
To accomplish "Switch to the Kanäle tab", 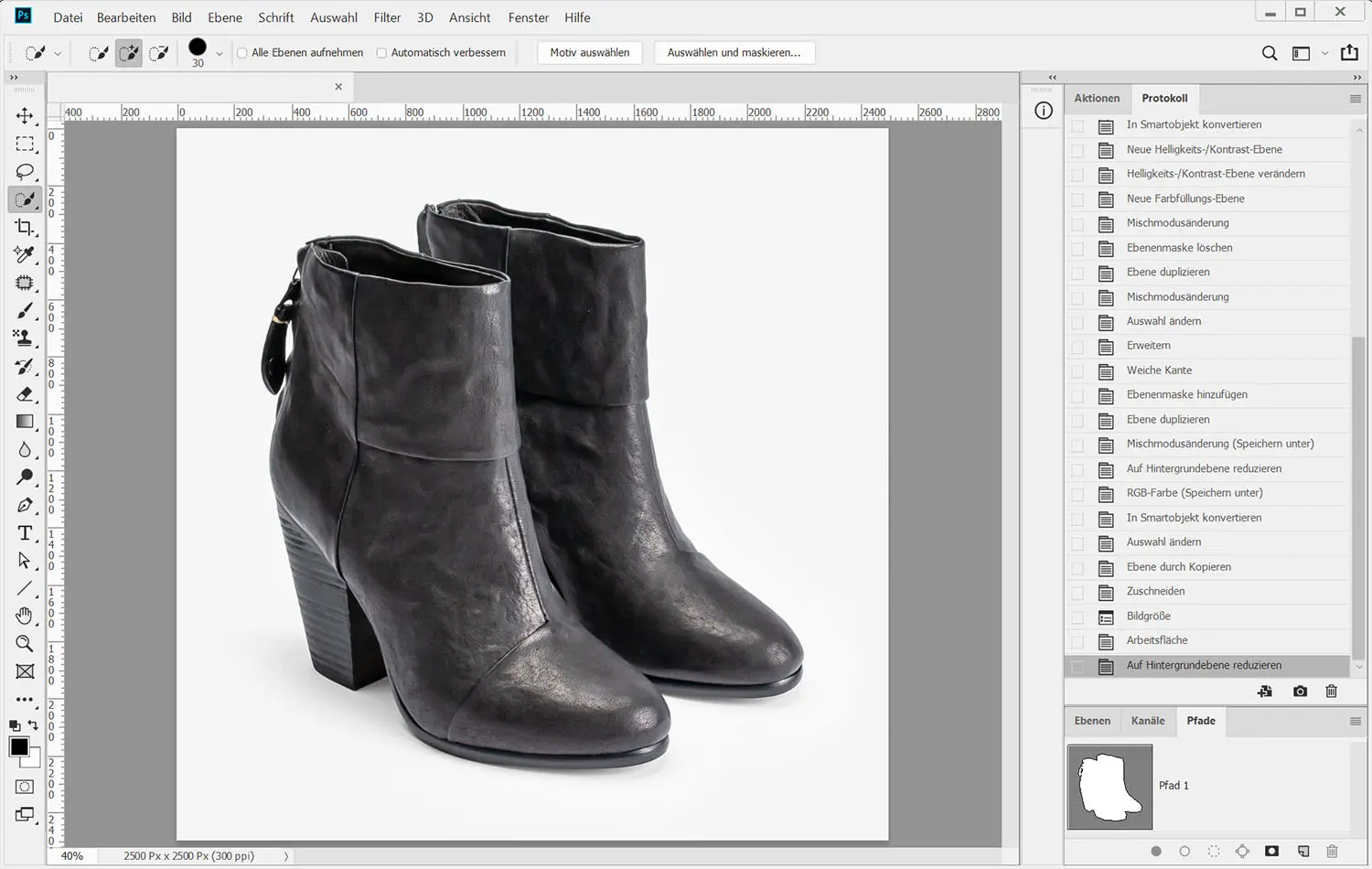I will (x=1147, y=721).
